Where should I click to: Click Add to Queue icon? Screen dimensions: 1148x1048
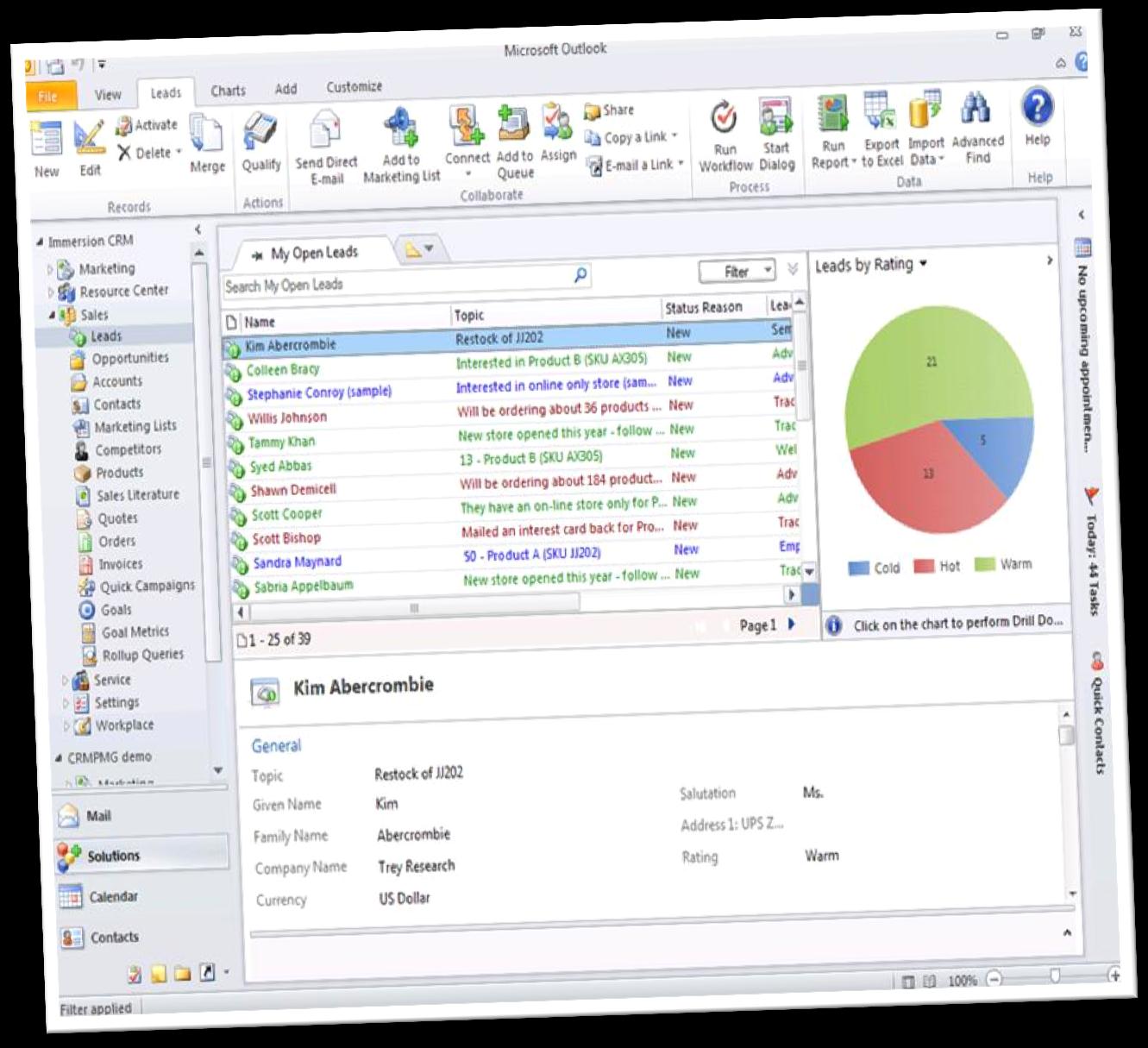click(x=514, y=125)
